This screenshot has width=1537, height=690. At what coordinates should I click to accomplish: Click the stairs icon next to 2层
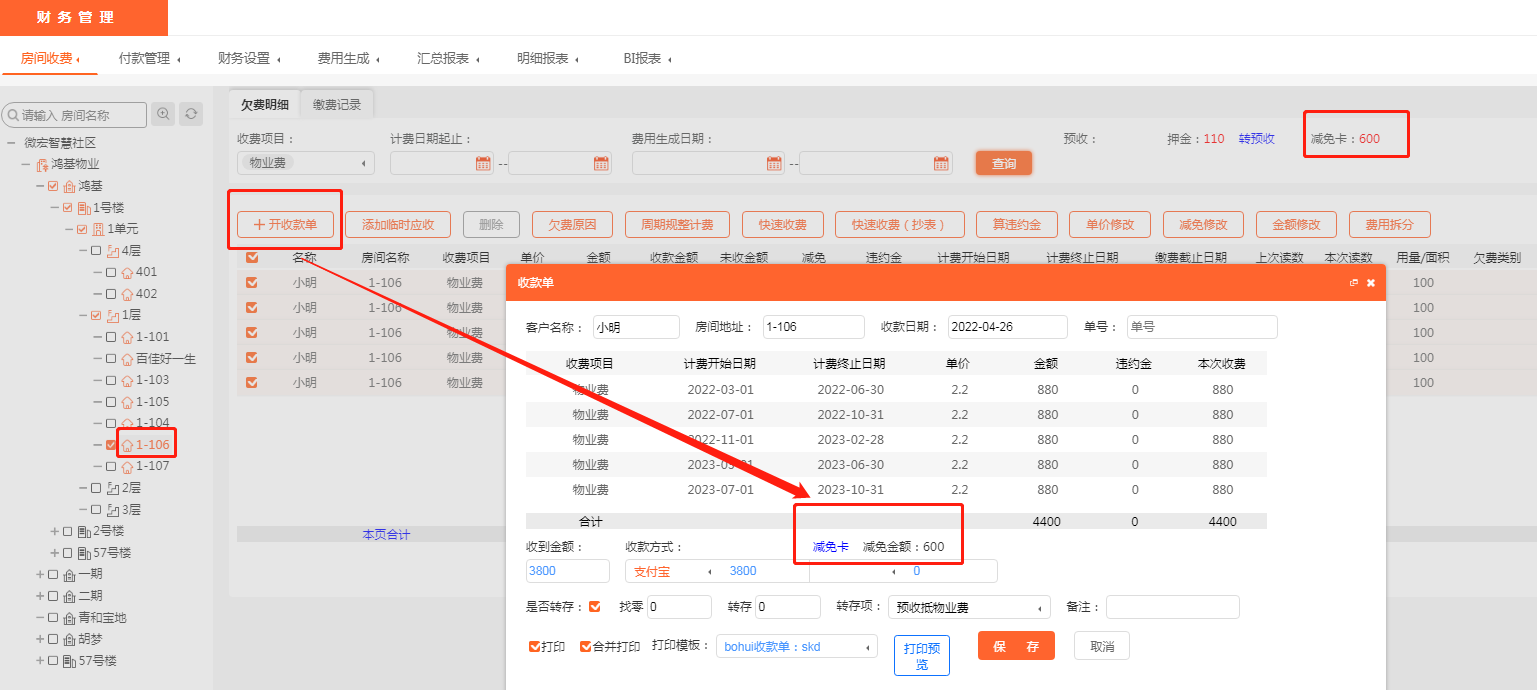pyautogui.click(x=112, y=488)
